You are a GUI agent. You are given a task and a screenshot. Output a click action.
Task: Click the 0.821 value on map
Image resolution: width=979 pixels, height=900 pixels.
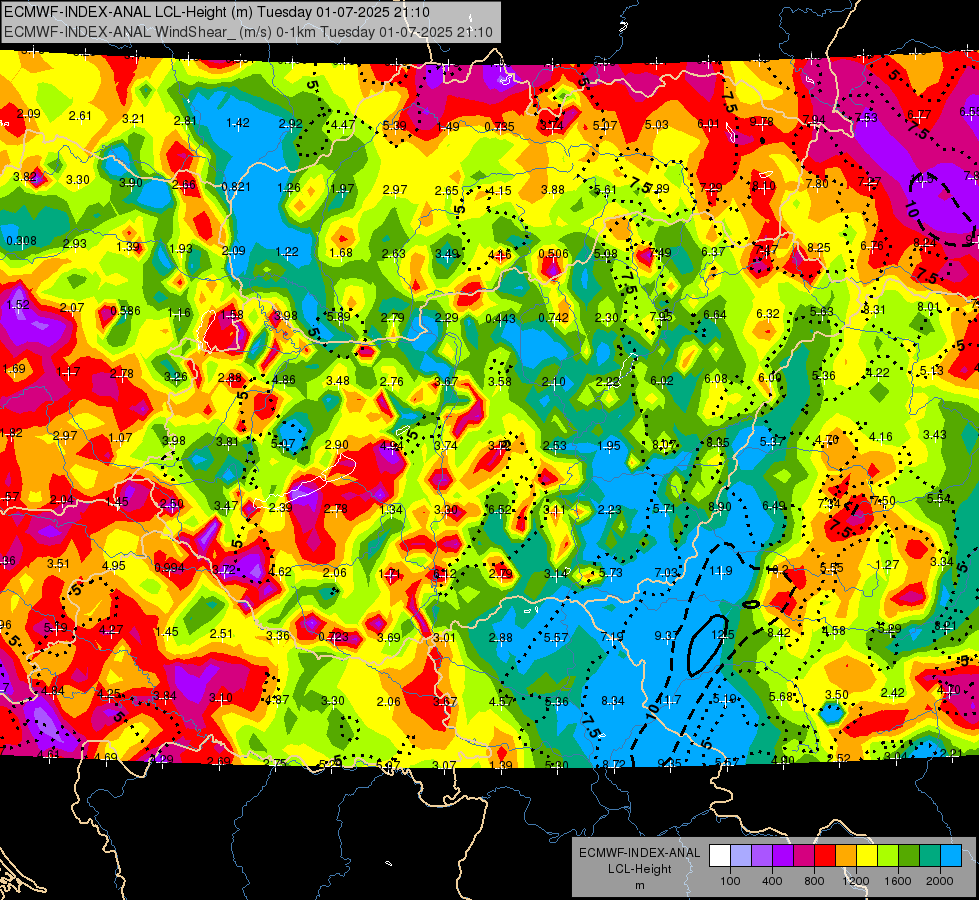tap(236, 186)
